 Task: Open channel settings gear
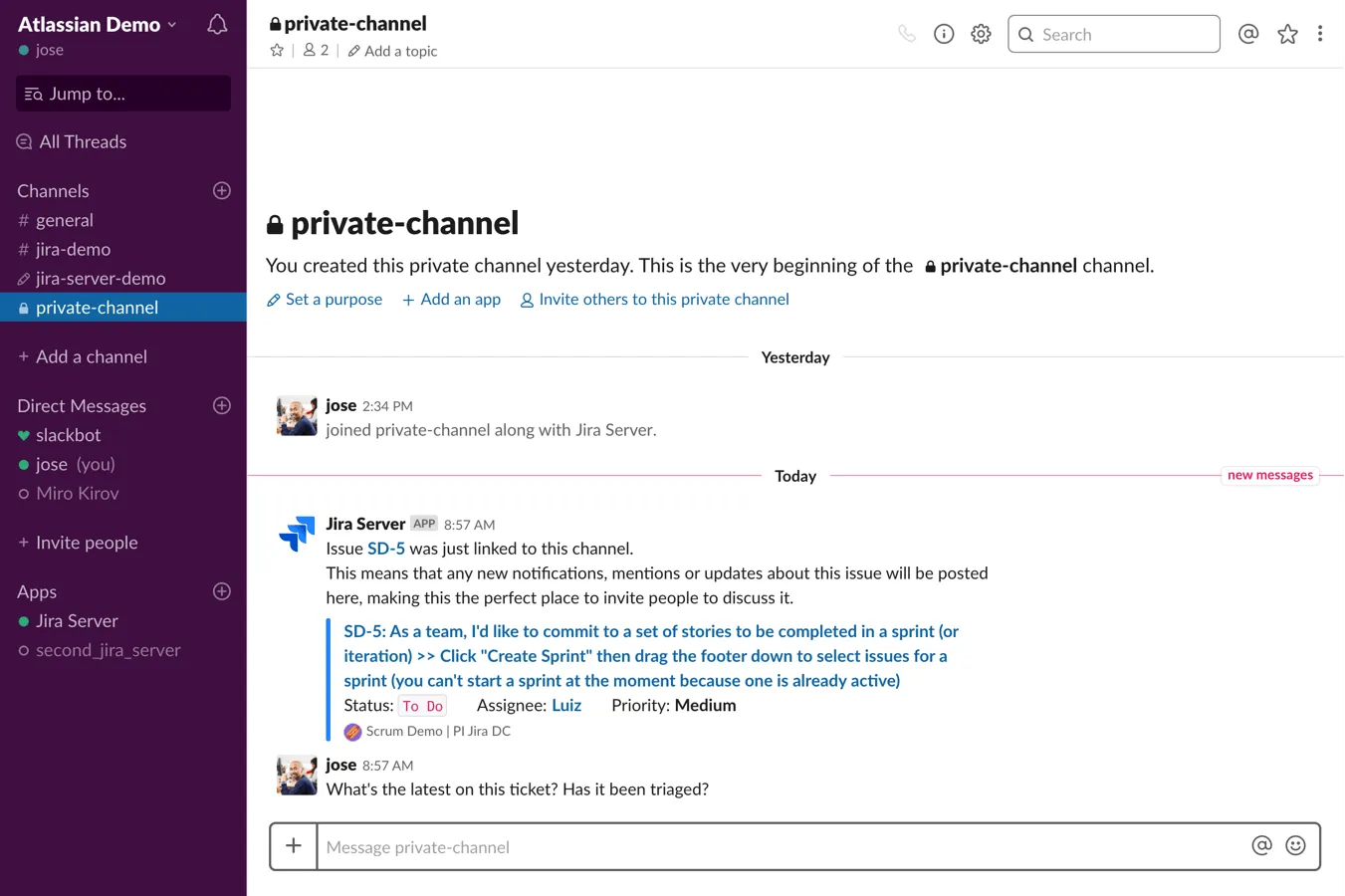pos(981,34)
